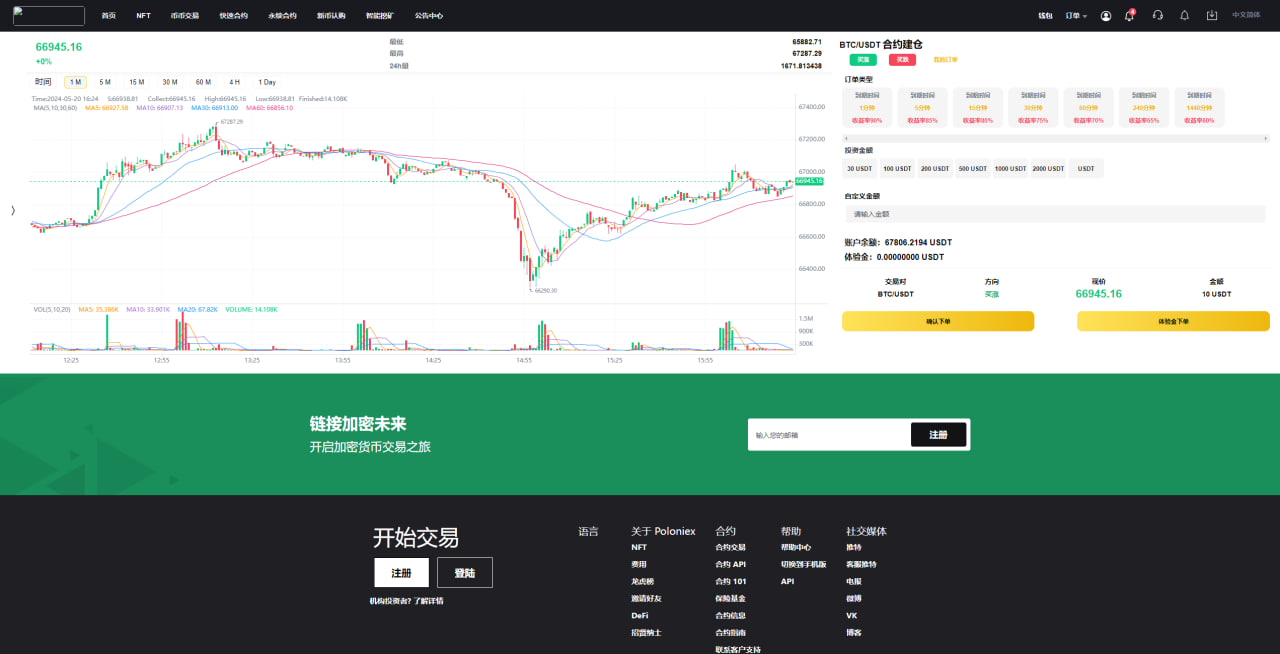Click the black 注册 button in green banner
The height and width of the screenshot is (654, 1280).
[x=938, y=435]
